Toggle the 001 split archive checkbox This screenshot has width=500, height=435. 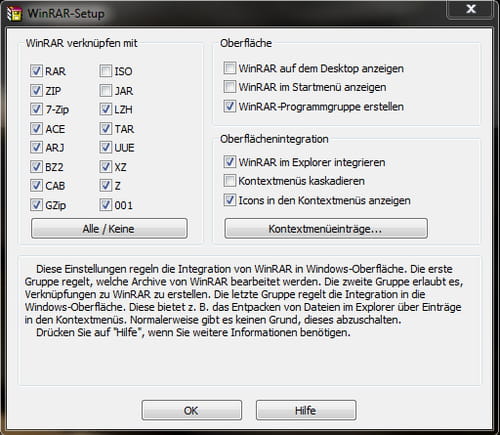(106, 205)
